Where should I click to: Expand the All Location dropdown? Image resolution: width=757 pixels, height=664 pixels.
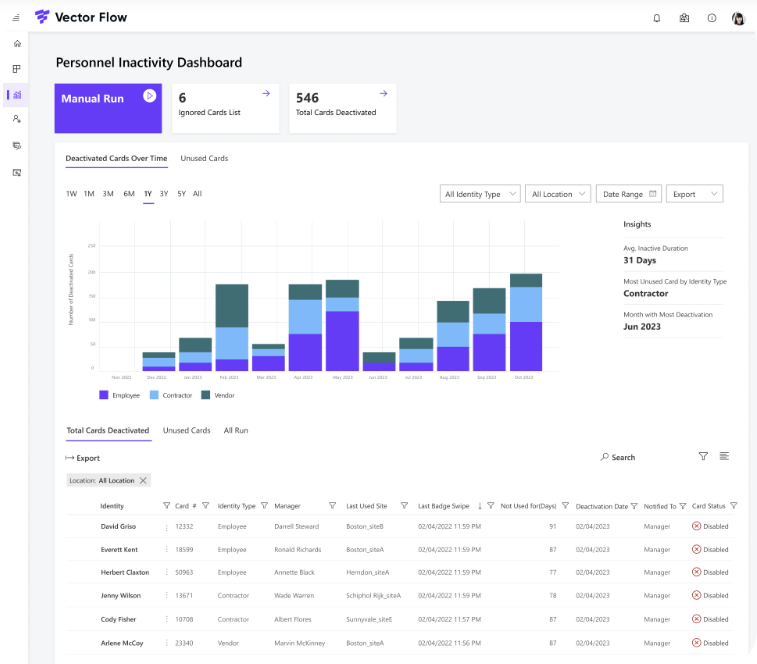(x=557, y=194)
